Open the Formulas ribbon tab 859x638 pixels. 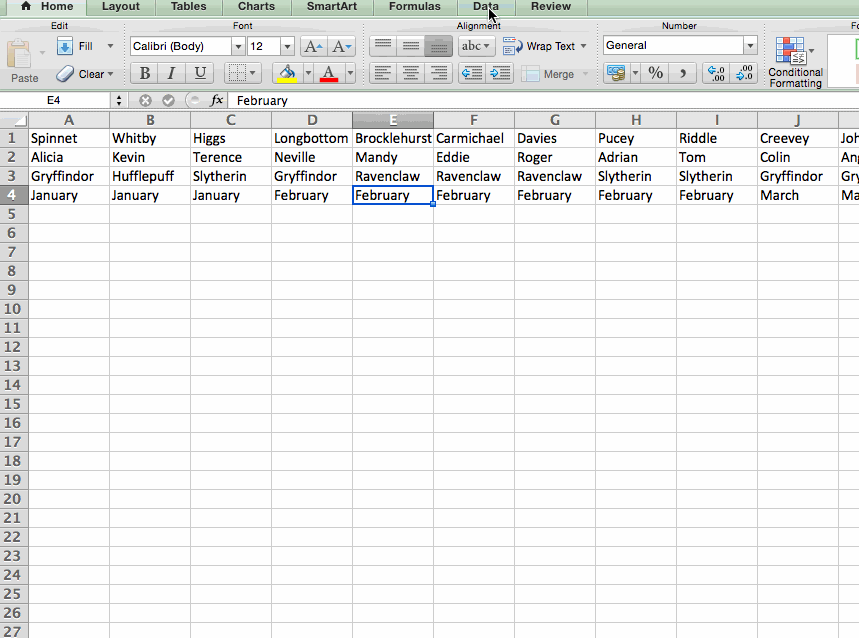click(414, 7)
